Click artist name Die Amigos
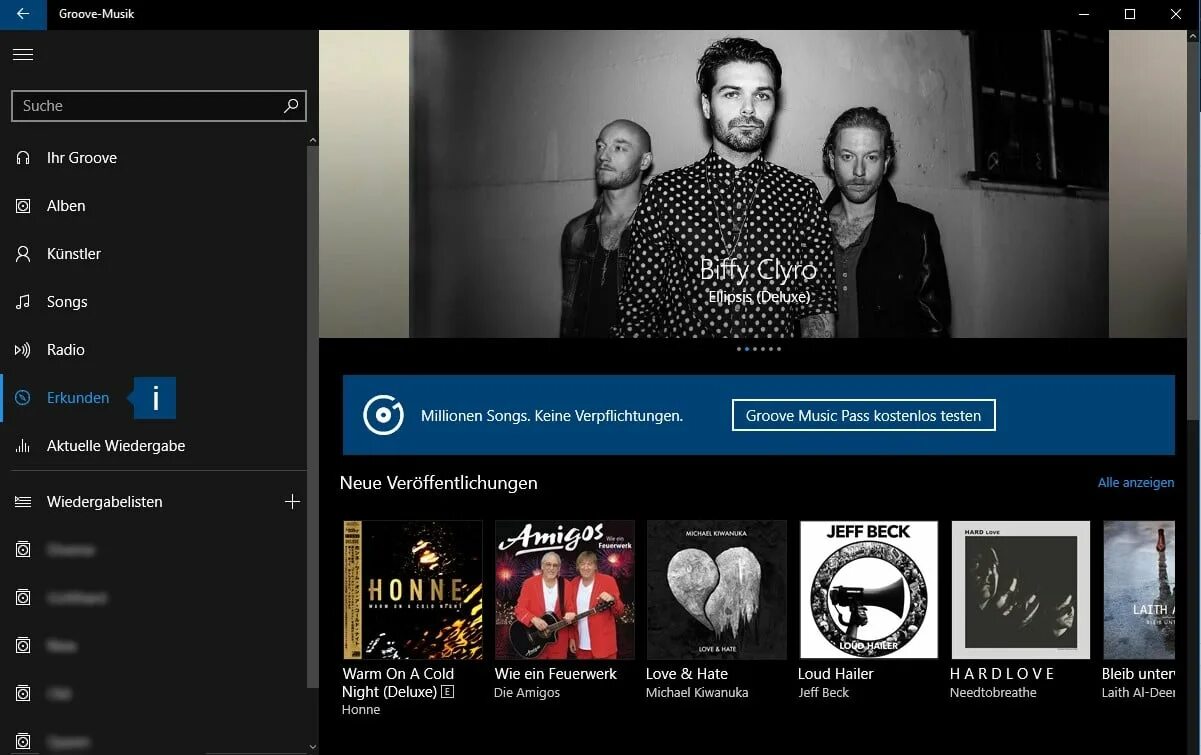 pyautogui.click(x=527, y=692)
